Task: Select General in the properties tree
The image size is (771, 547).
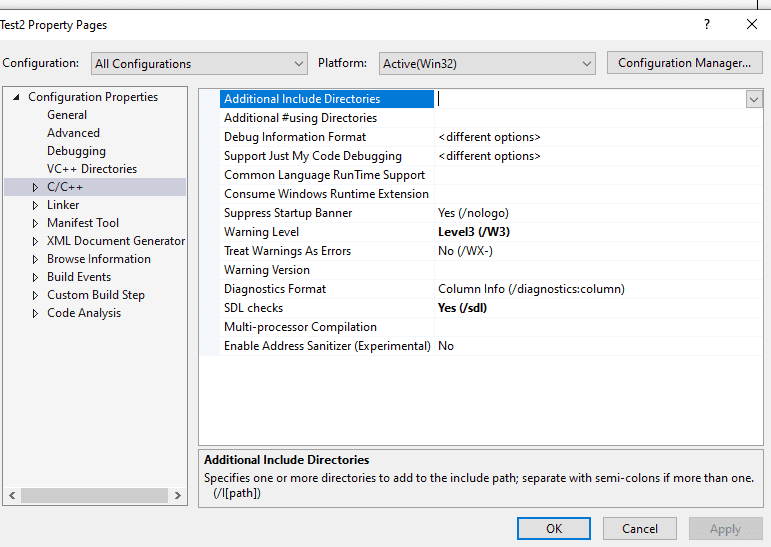Action: click(x=67, y=115)
